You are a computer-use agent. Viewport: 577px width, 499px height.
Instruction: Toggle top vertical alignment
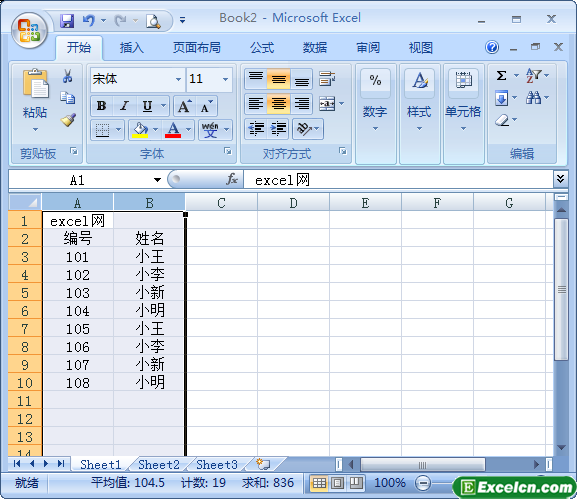click(x=256, y=79)
